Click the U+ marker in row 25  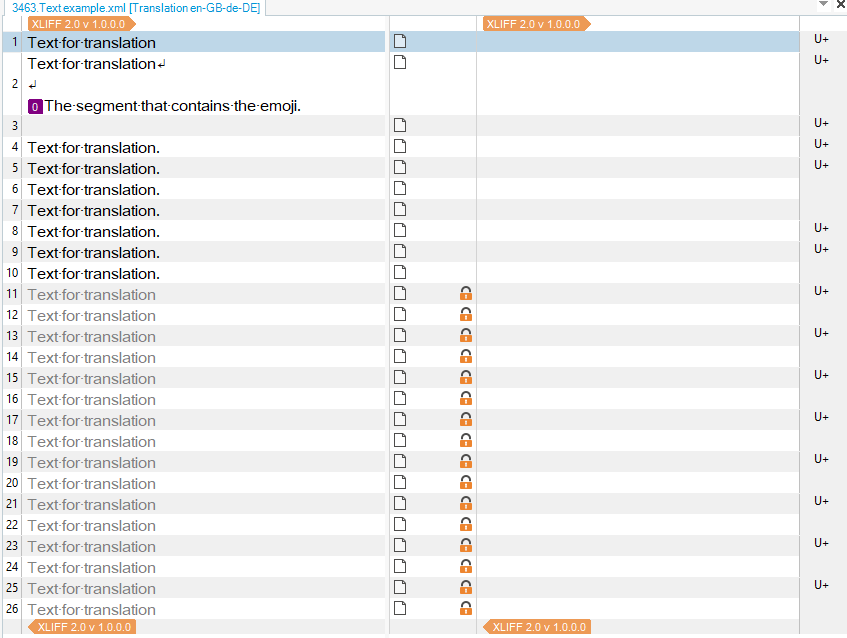click(821, 585)
